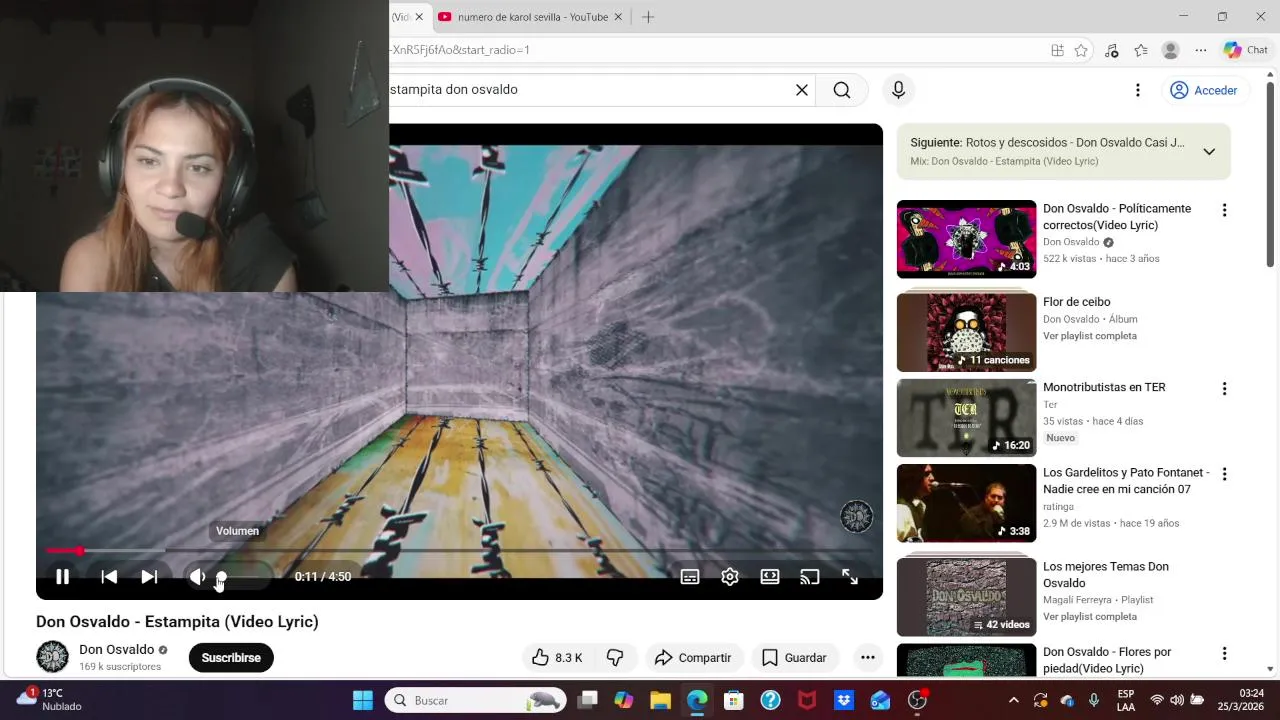The image size is (1280, 720).
Task: Open the browser profile avatar
Action: click(x=1171, y=51)
